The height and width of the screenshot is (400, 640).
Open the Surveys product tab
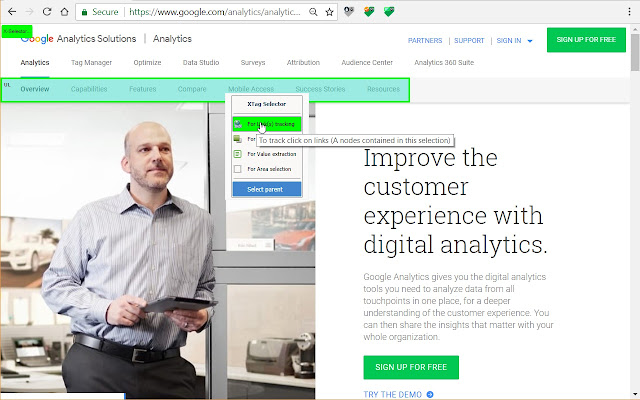253,62
